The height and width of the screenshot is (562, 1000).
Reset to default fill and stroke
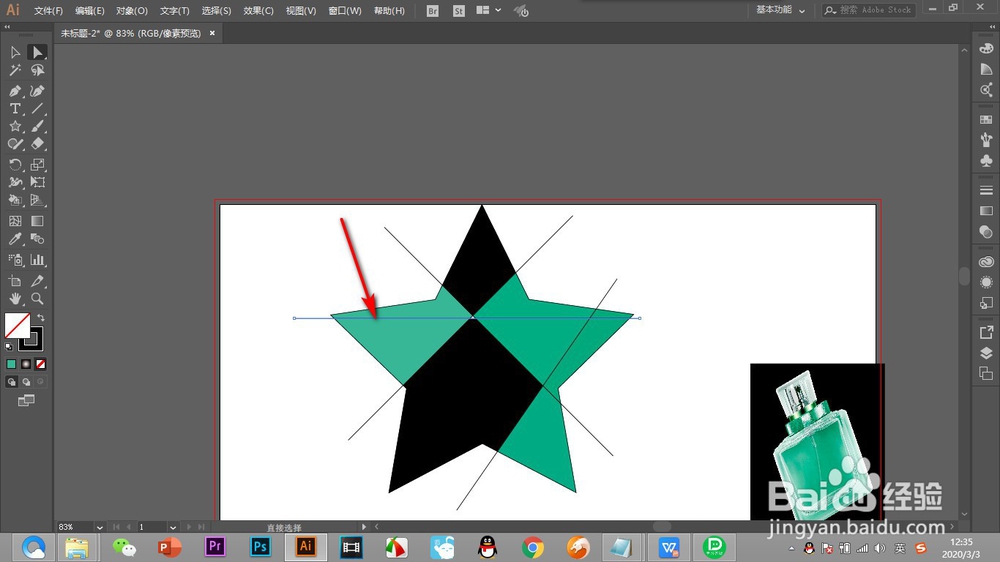point(9,347)
